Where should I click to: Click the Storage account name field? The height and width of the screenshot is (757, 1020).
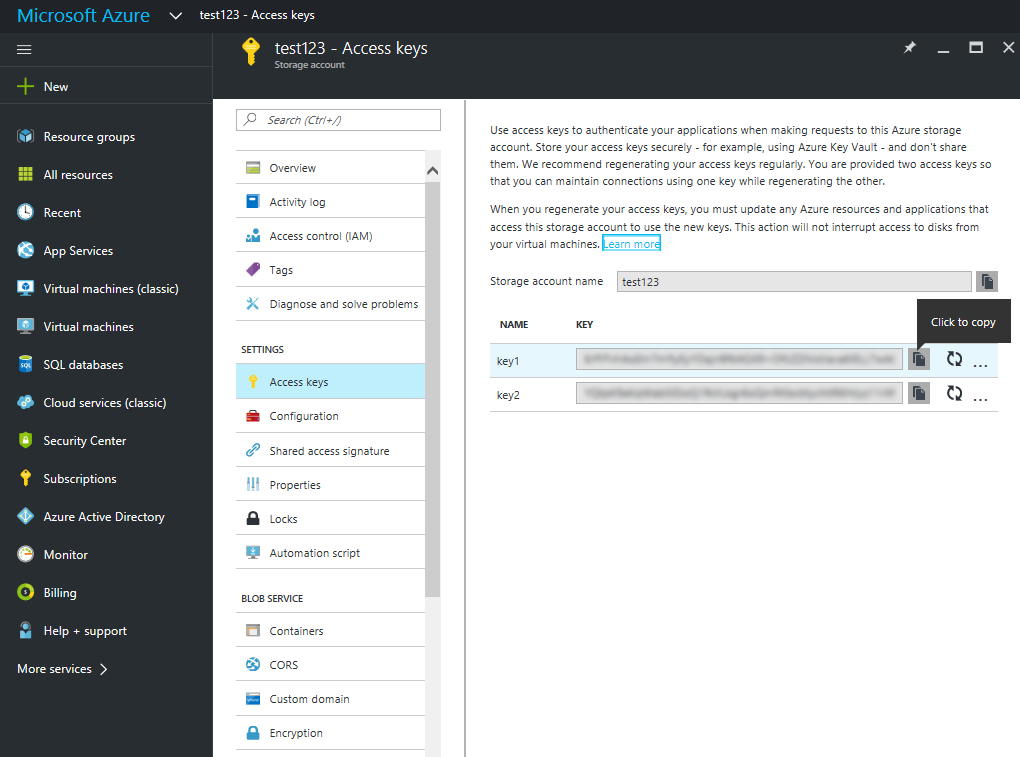[x=794, y=282]
